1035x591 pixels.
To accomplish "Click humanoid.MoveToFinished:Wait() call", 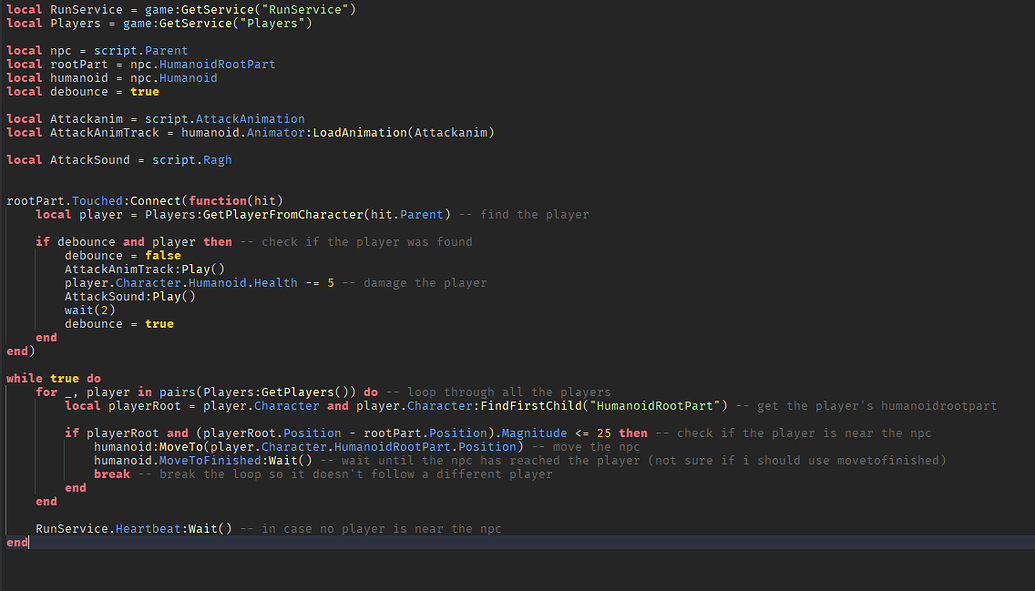I will tap(203, 460).
